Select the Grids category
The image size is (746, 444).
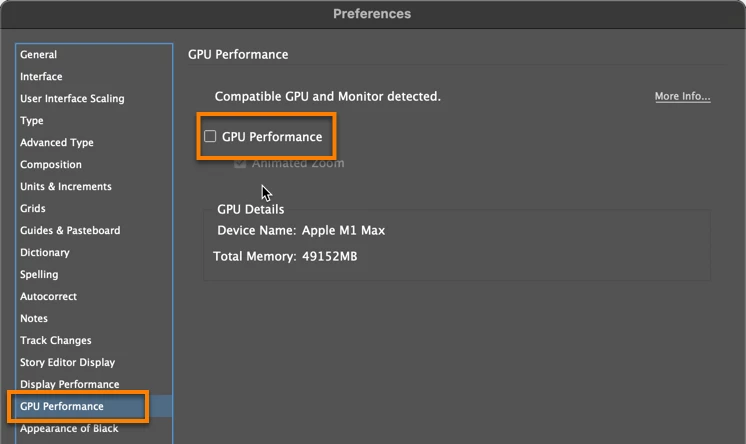(33, 208)
